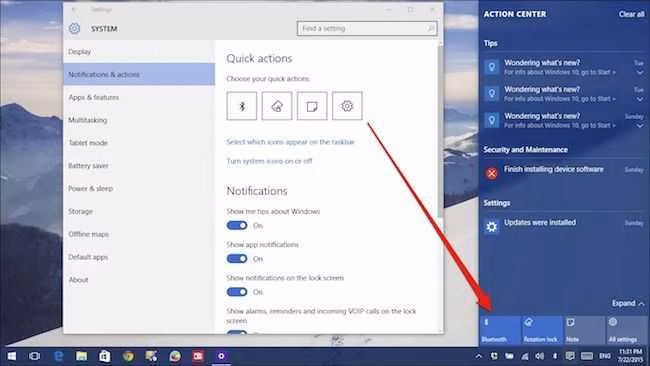This screenshot has width=650, height=366.
Task: Click the search magnifier in Find a setting
Action: pos(431,28)
